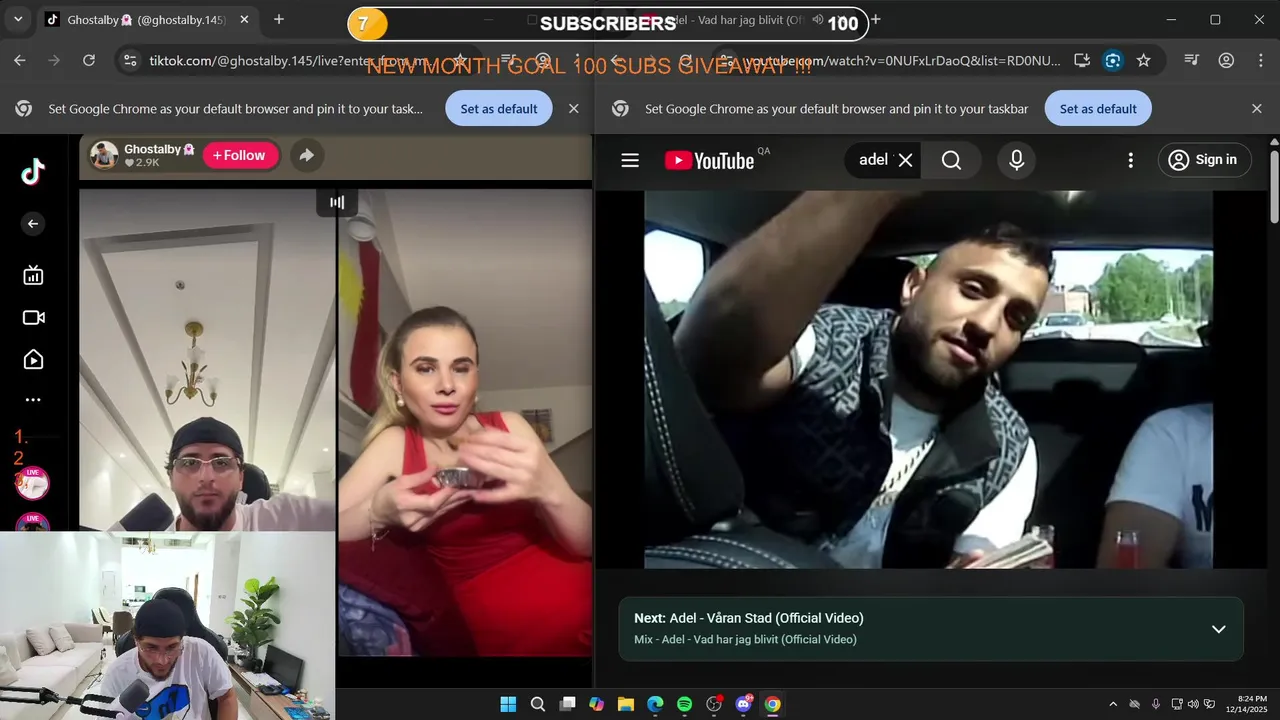The width and height of the screenshot is (1280, 720).
Task: Open tab search dropdown in TikTok window
Action: point(18,20)
